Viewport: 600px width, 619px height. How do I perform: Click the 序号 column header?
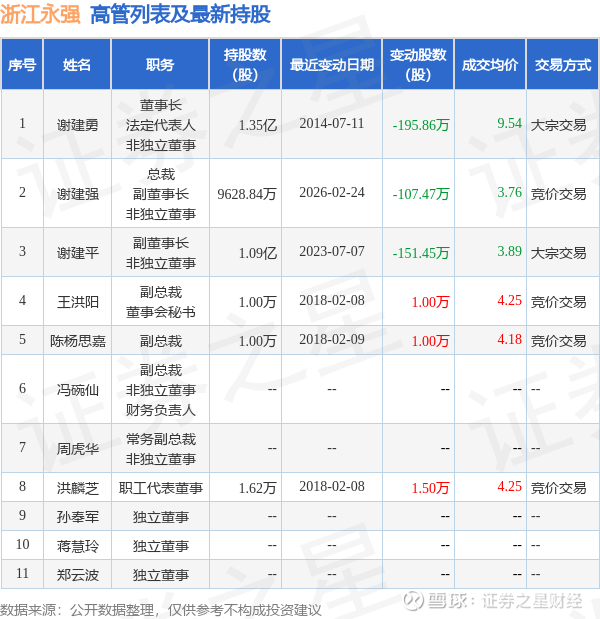(x=22, y=64)
